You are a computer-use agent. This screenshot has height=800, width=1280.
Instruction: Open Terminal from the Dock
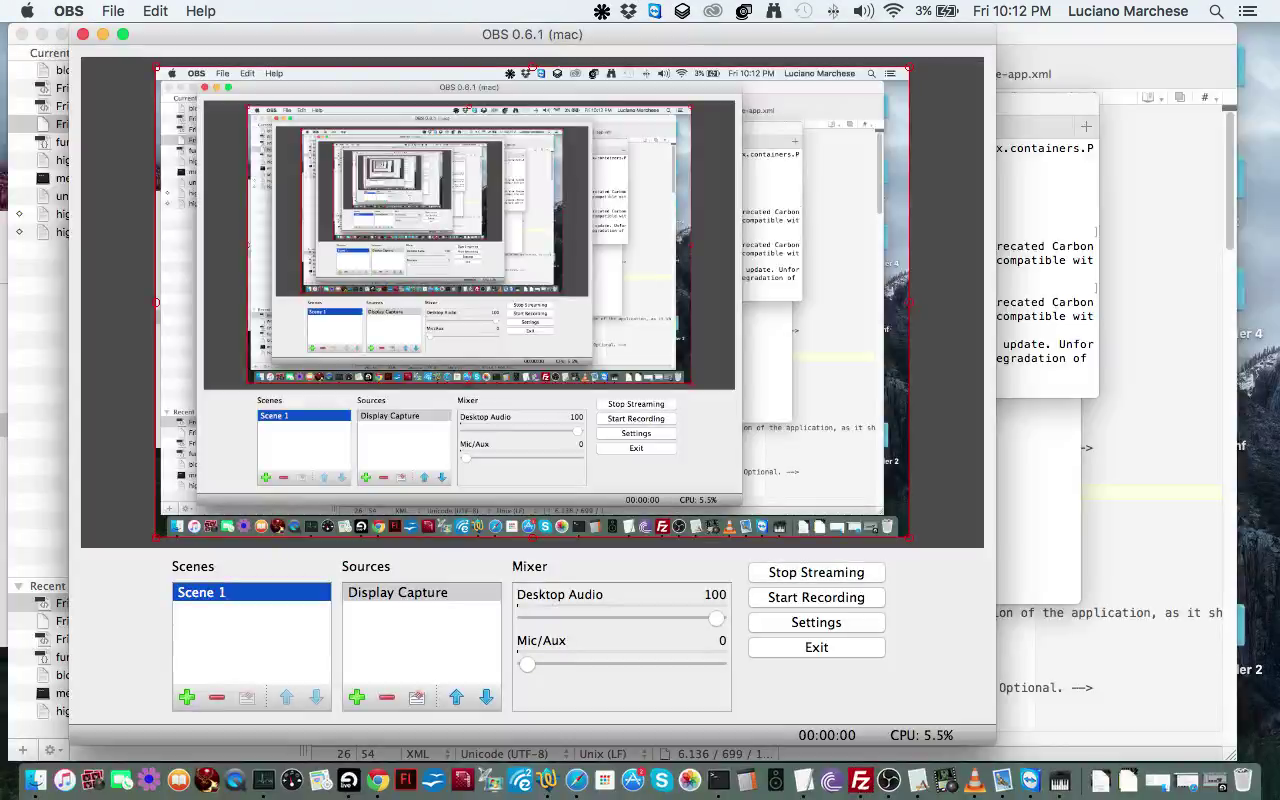point(719,780)
